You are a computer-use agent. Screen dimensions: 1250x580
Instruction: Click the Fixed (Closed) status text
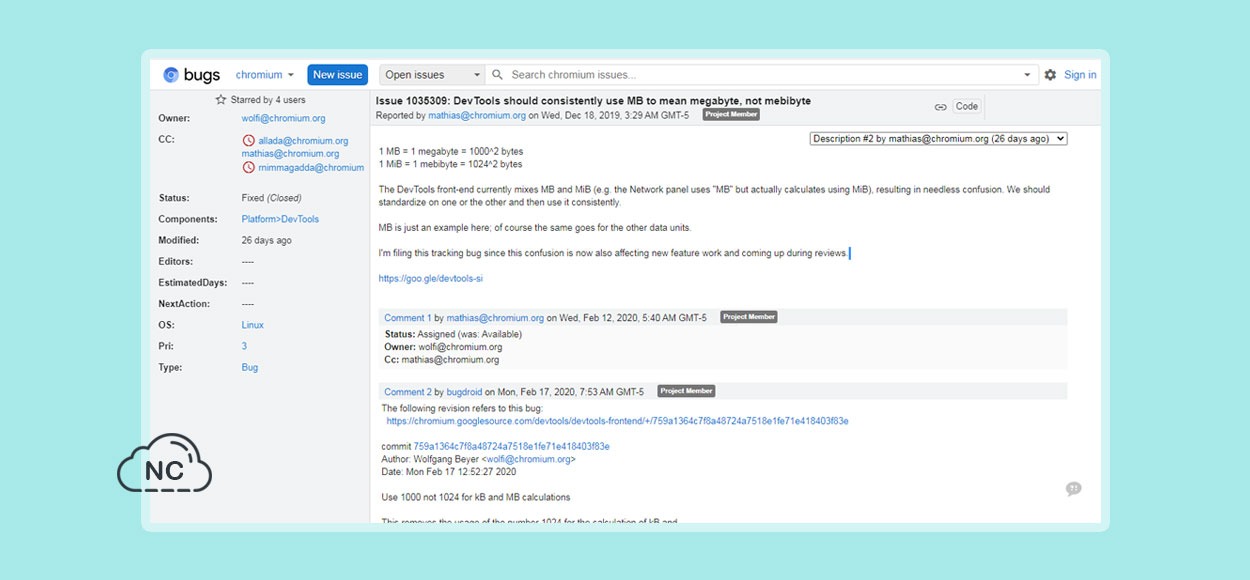click(271, 198)
